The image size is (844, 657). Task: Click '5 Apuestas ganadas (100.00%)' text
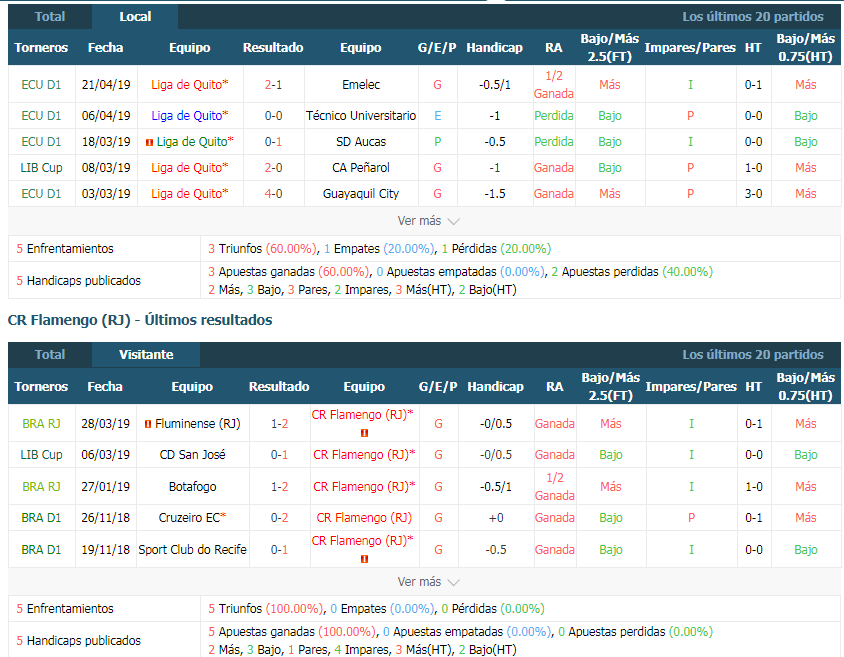click(x=291, y=632)
